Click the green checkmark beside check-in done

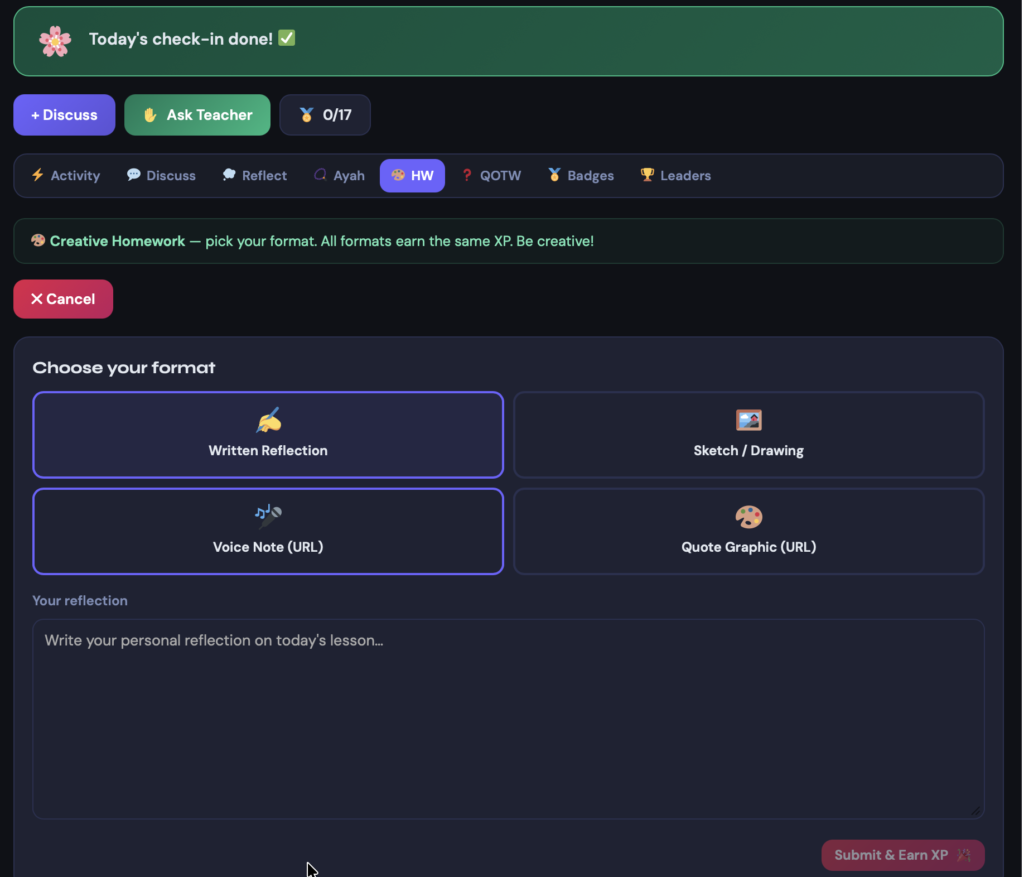click(287, 38)
